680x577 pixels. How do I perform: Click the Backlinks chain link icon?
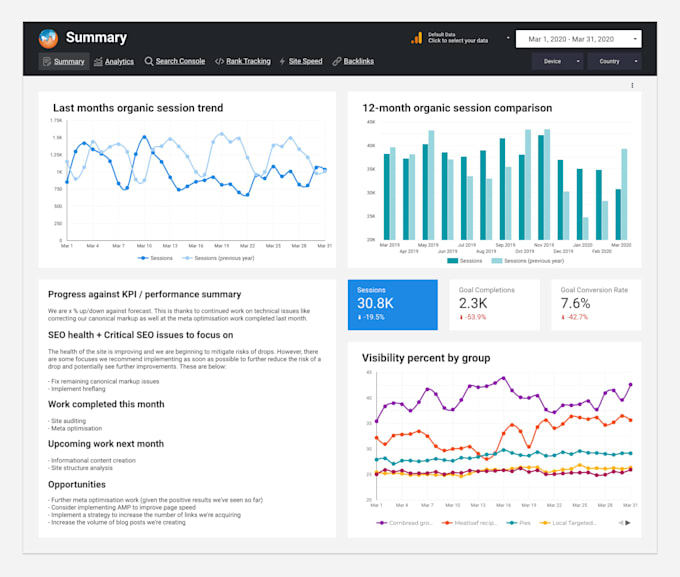point(337,61)
